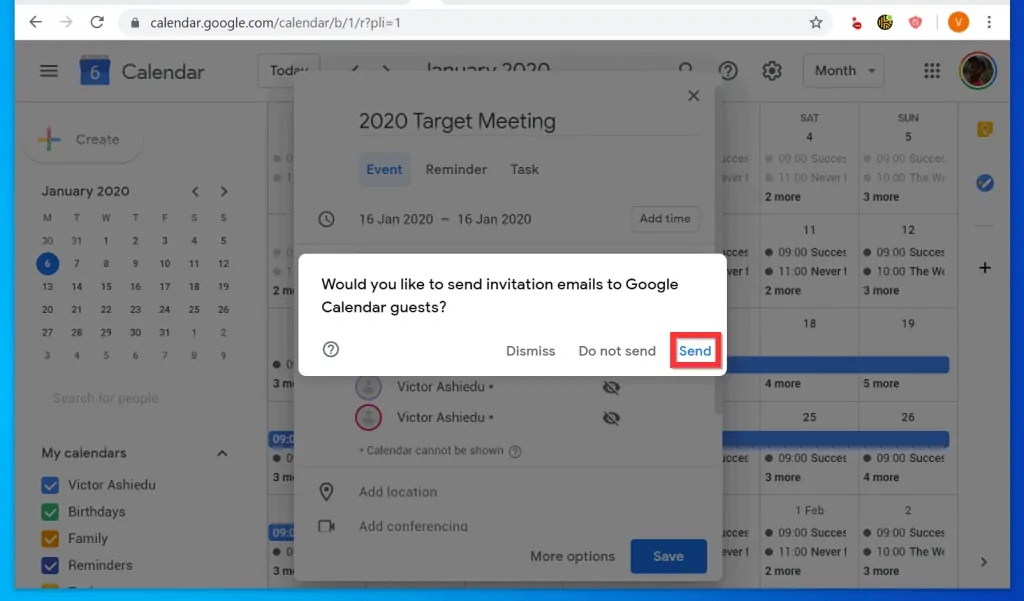The height and width of the screenshot is (601, 1024).
Task: Open Calendar help with the question mark icon
Action: pyautogui.click(x=727, y=70)
